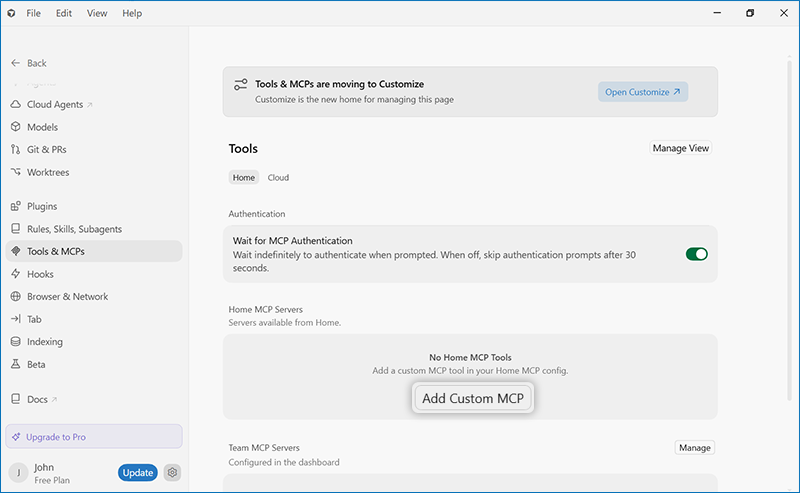Click the Manage View button
This screenshot has width=800, height=493.
click(x=681, y=148)
